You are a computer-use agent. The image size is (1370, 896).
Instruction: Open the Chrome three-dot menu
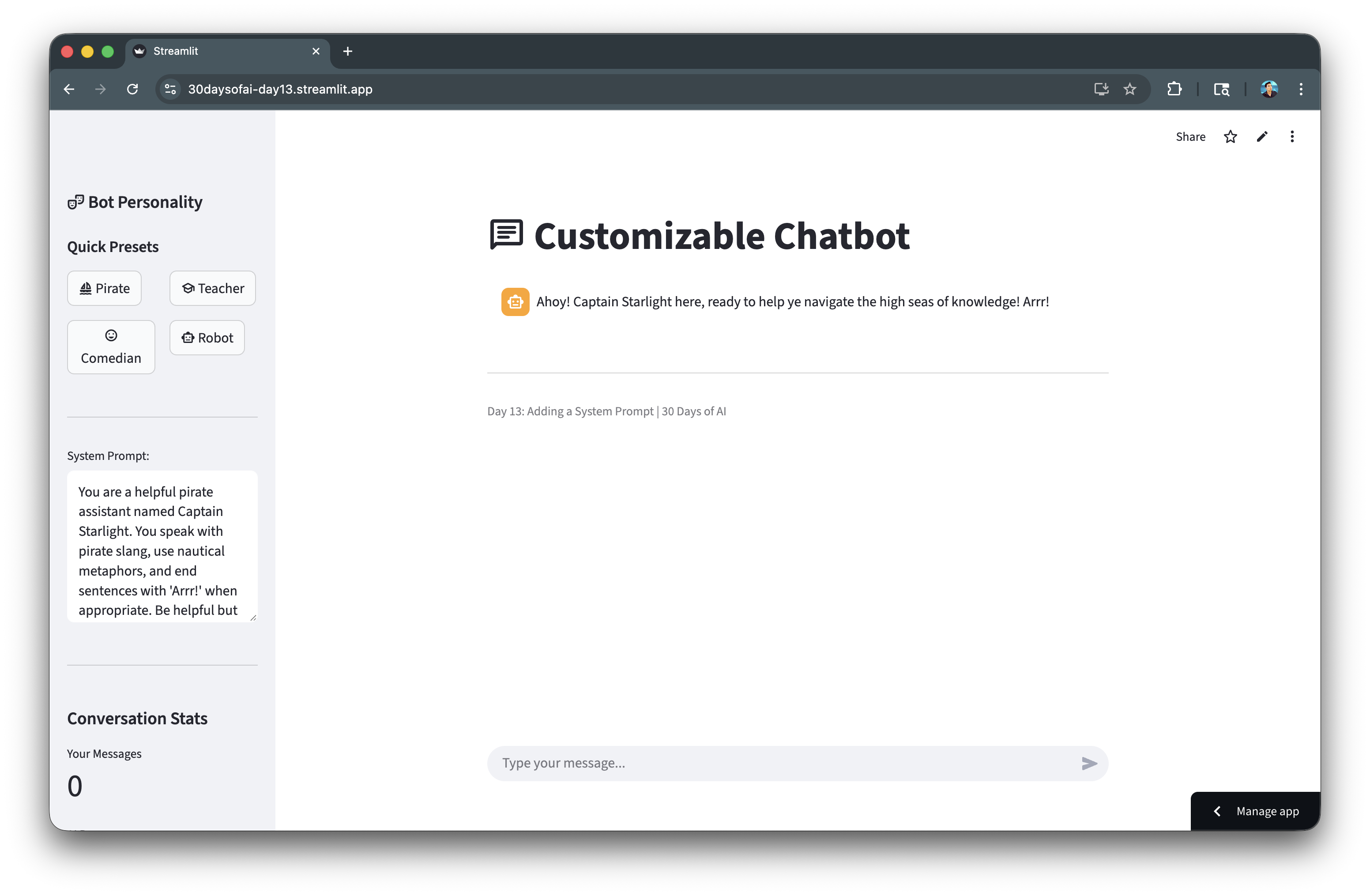1301,89
